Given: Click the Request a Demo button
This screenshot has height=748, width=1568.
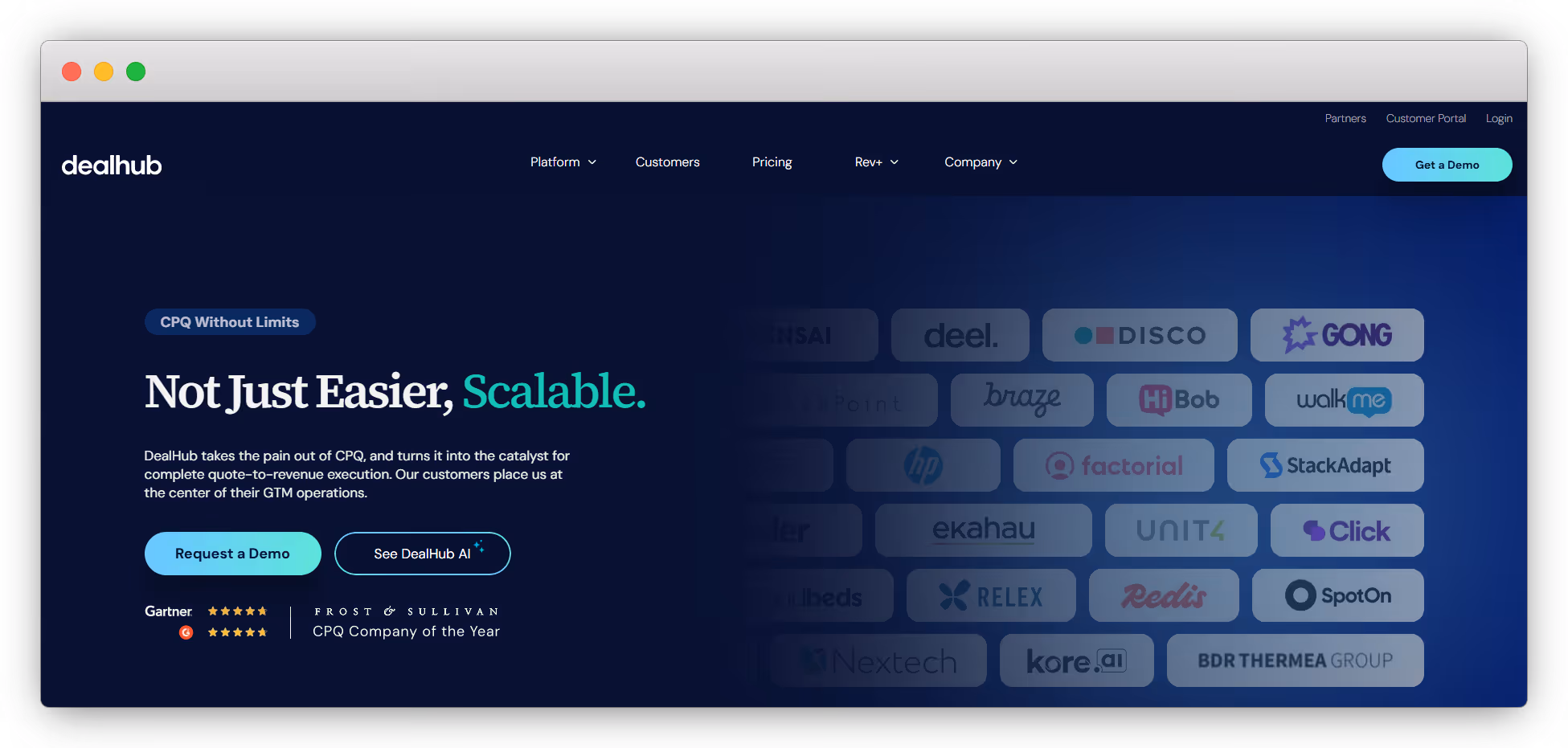Looking at the screenshot, I should pos(232,554).
